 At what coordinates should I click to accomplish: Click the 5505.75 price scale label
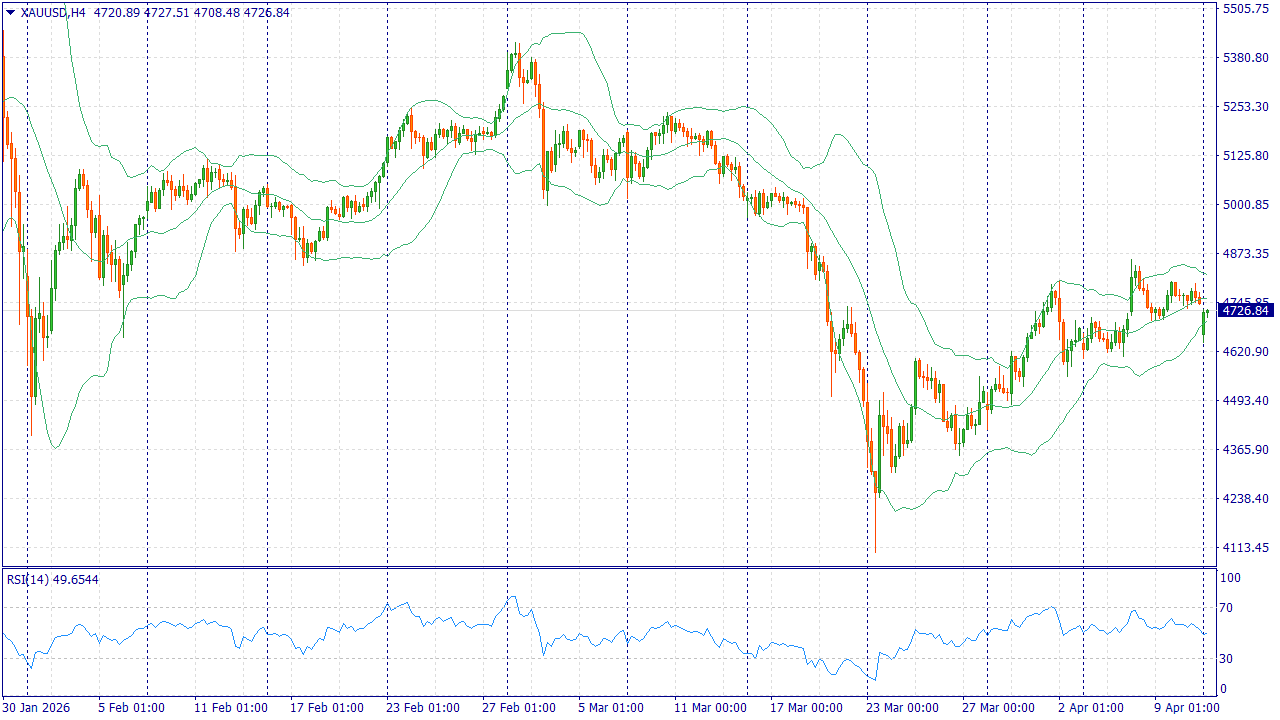[1246, 9]
